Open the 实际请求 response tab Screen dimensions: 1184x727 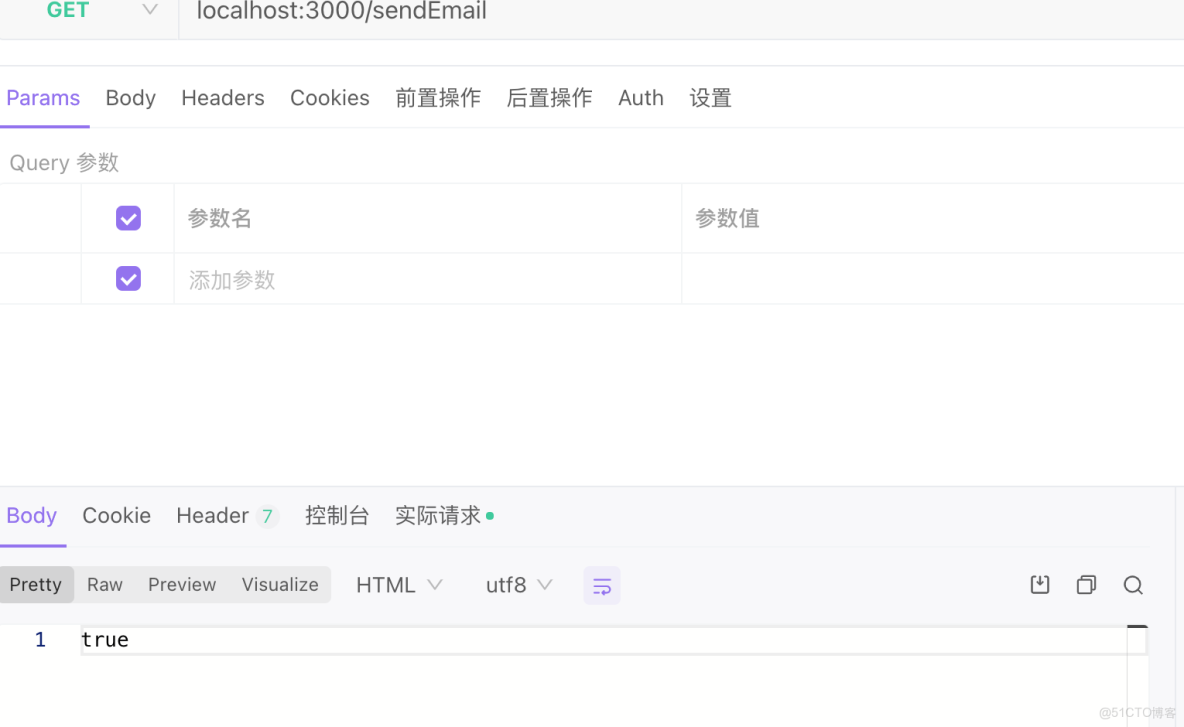pos(437,514)
